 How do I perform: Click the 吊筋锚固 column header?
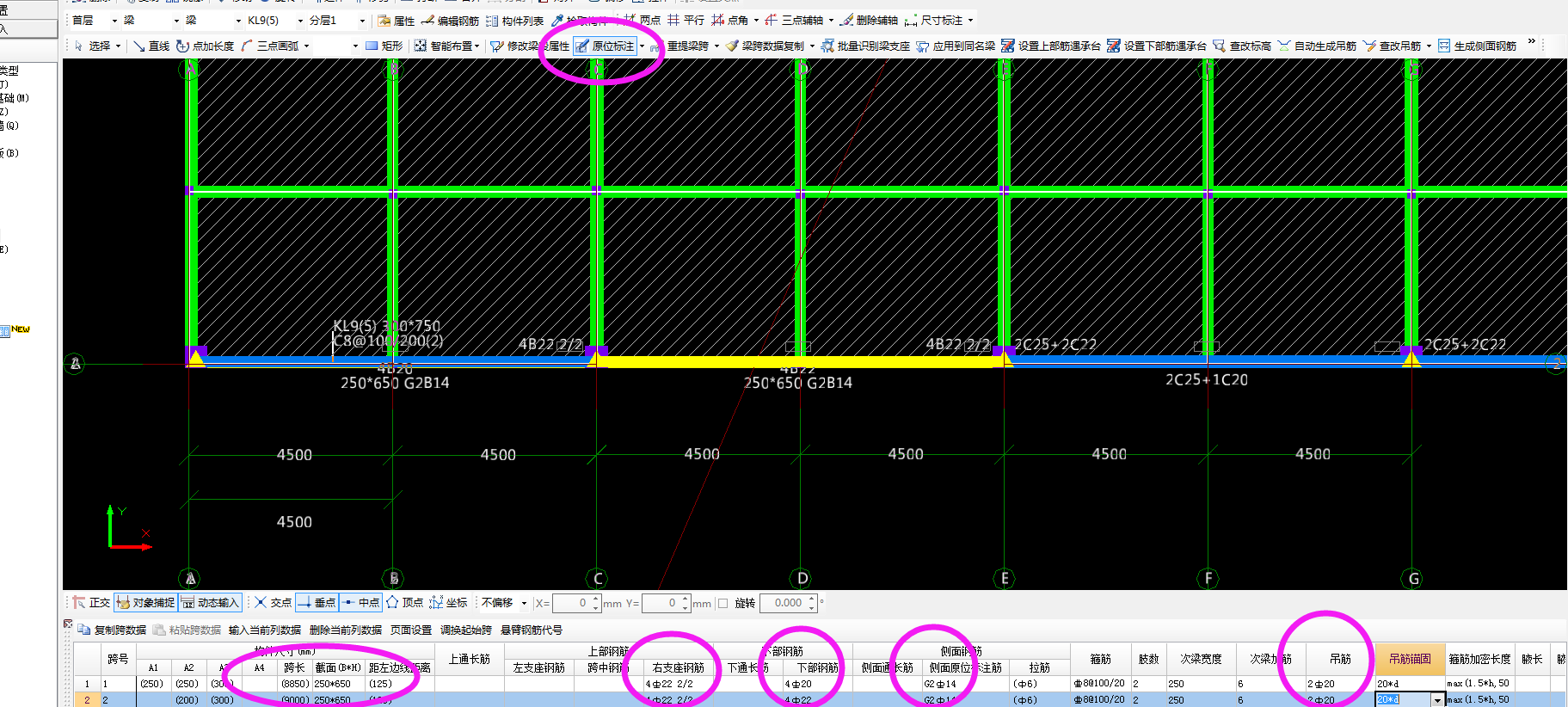1410,659
